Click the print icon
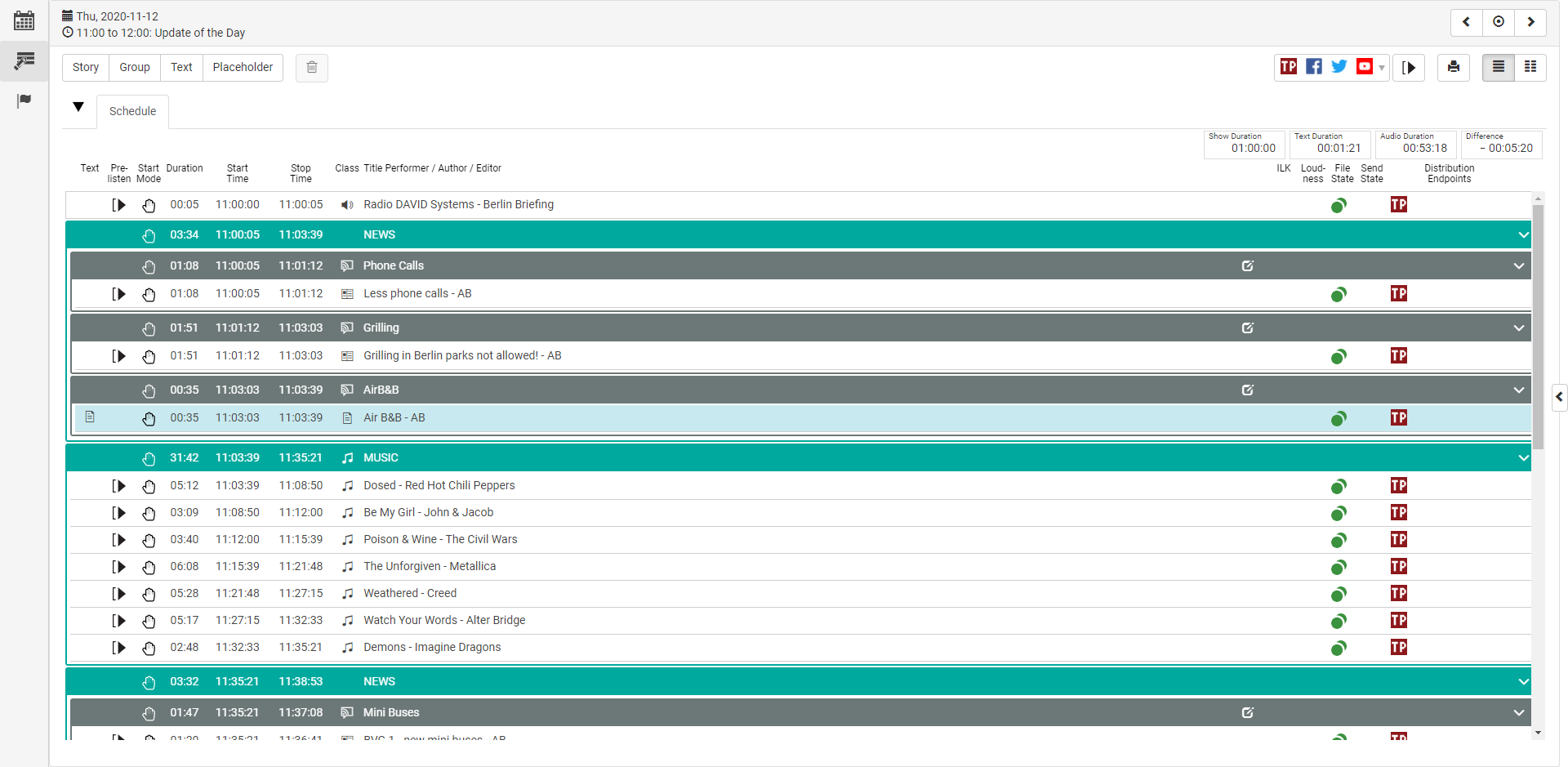 [x=1454, y=68]
